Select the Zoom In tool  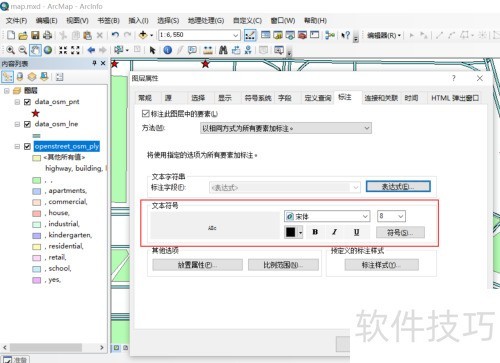tap(11, 50)
